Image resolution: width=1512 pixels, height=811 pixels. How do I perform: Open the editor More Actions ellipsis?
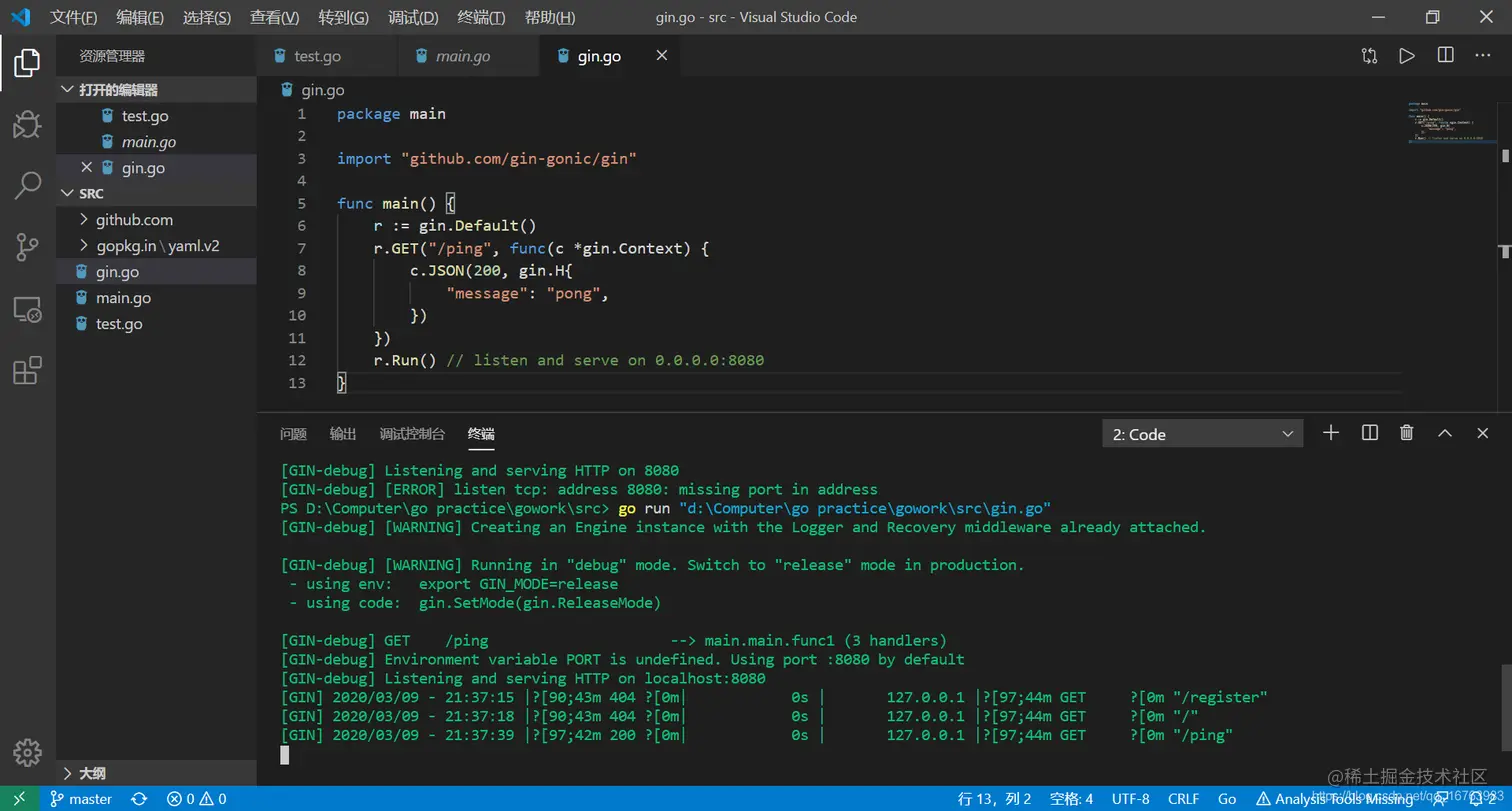click(x=1483, y=56)
